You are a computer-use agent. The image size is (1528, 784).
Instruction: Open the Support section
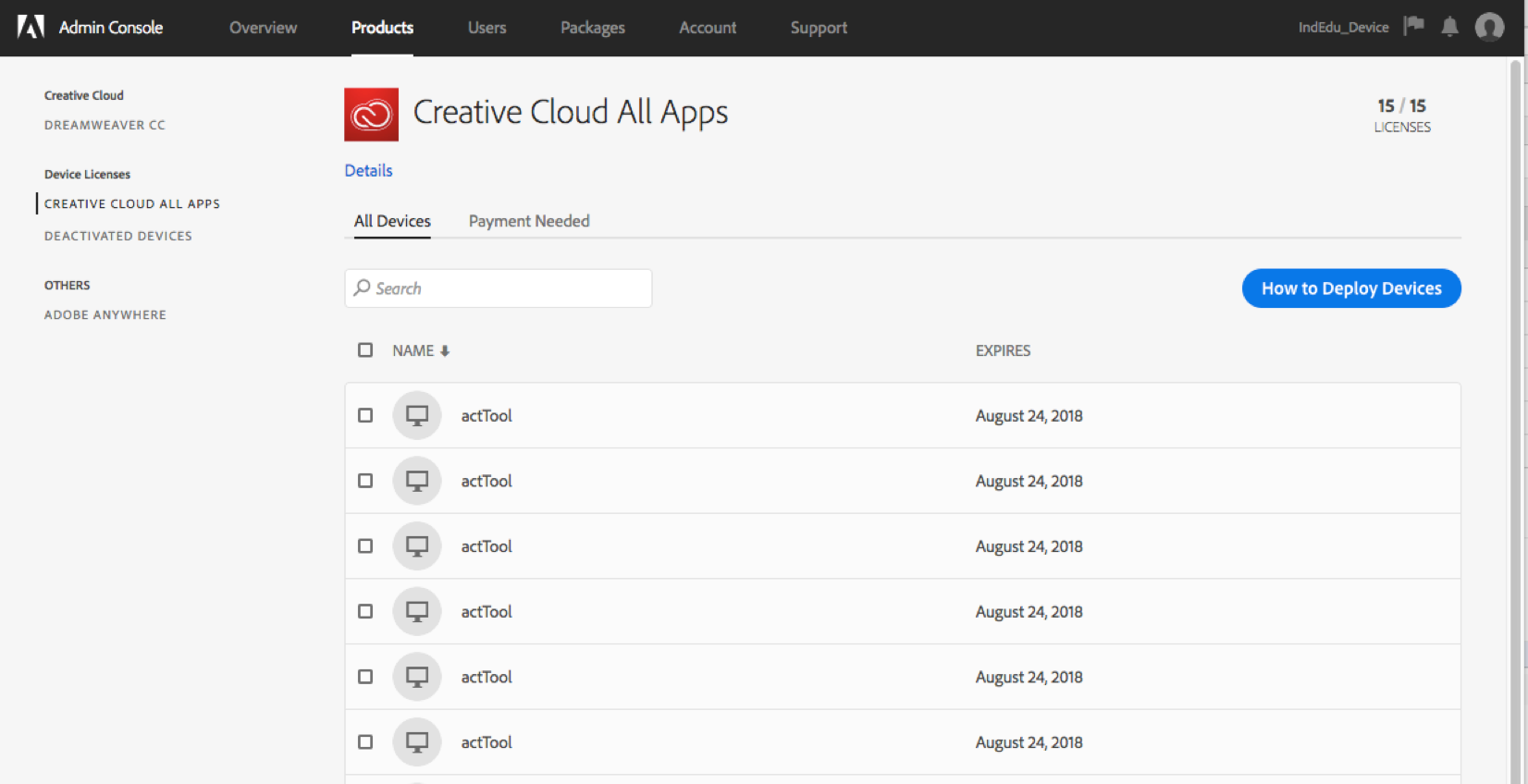(x=819, y=28)
